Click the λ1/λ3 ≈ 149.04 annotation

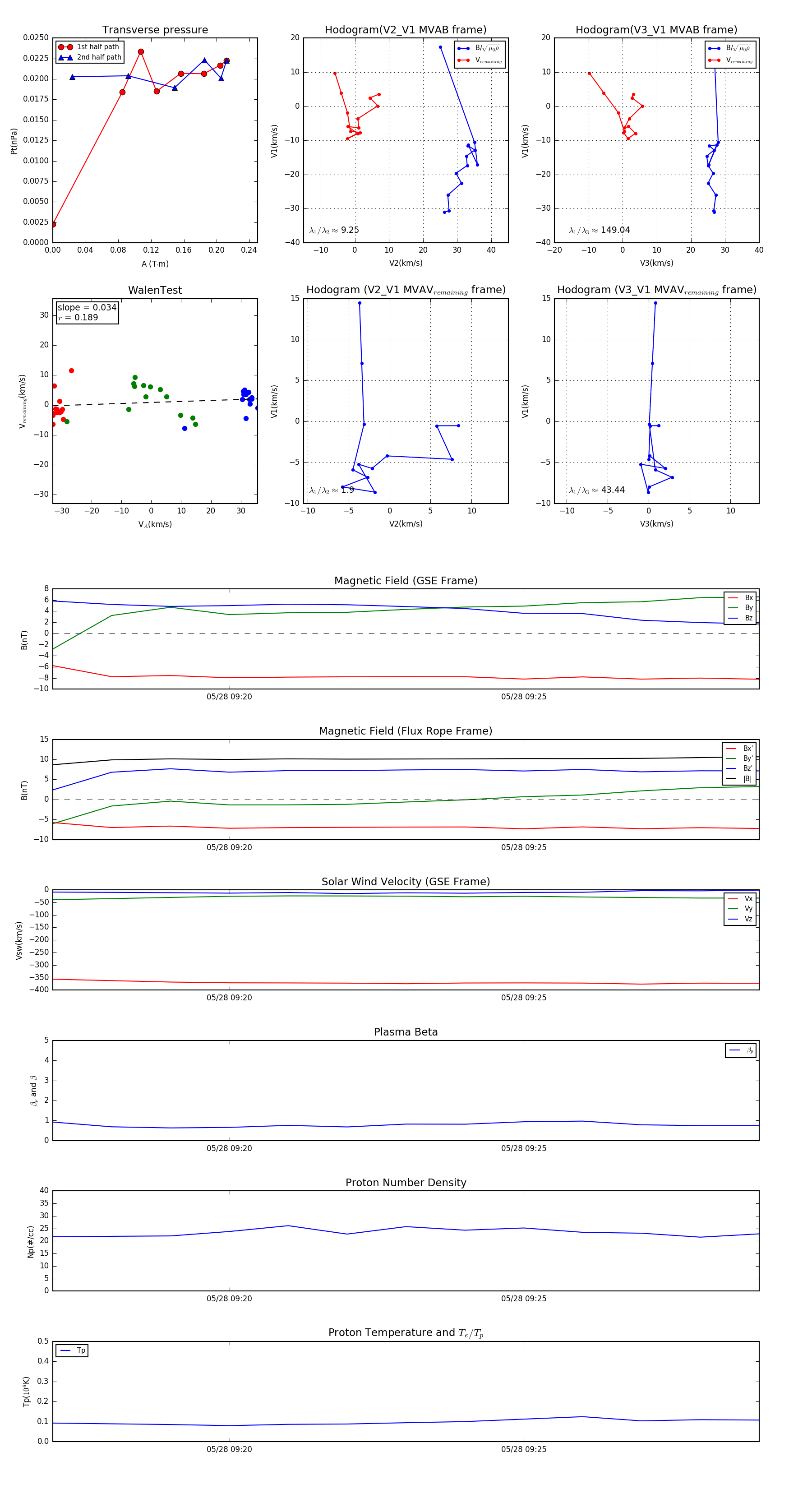pos(600,230)
